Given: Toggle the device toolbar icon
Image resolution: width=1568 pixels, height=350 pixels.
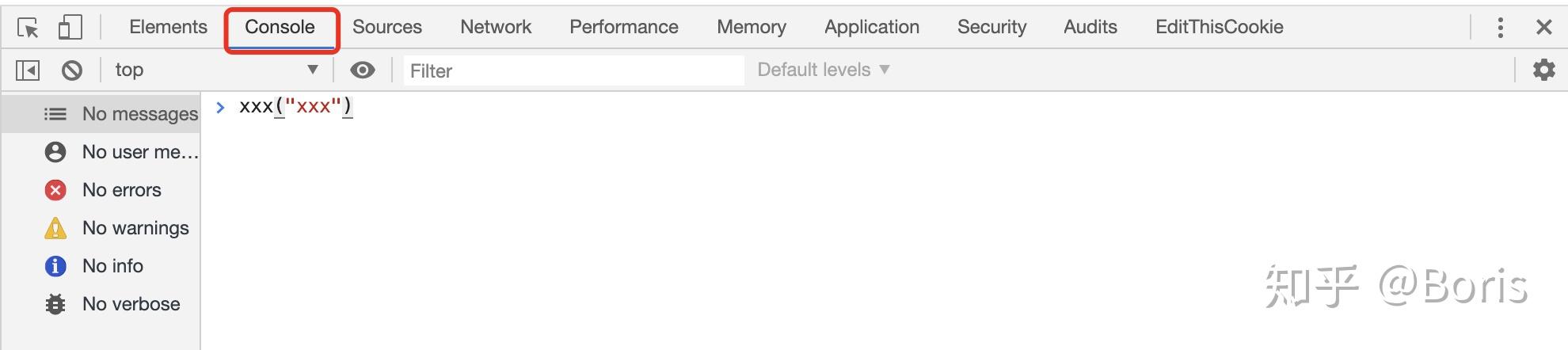Looking at the screenshot, I should [x=70, y=28].
